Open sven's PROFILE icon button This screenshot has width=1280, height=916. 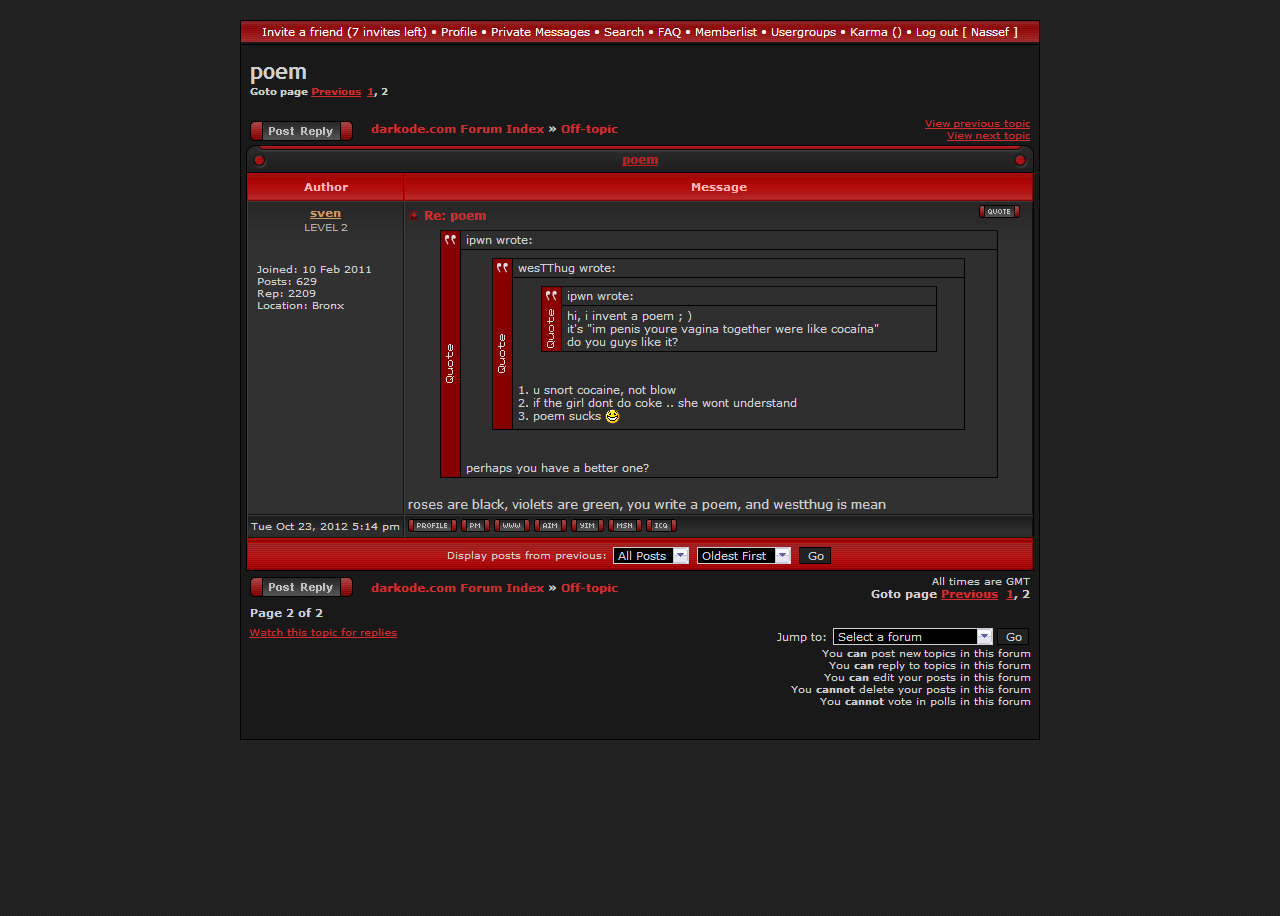pos(432,525)
